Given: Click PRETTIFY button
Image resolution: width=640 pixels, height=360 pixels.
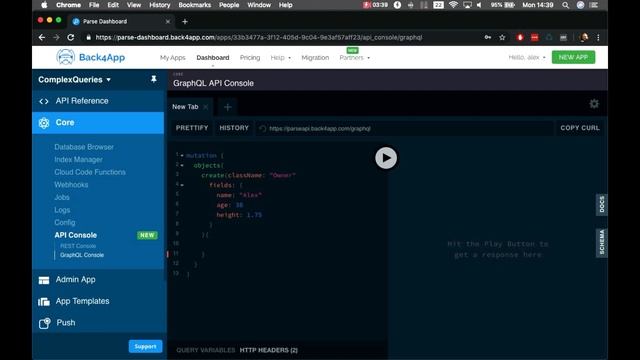Looking at the screenshot, I should [192, 128].
